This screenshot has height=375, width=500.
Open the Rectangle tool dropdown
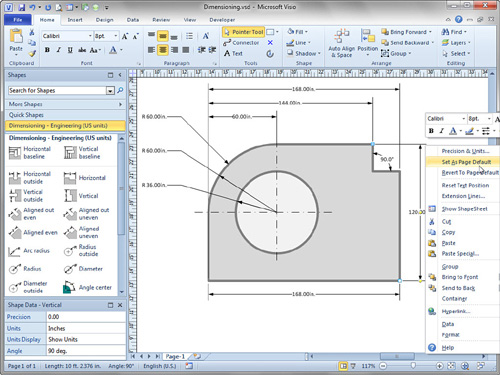coord(277,32)
